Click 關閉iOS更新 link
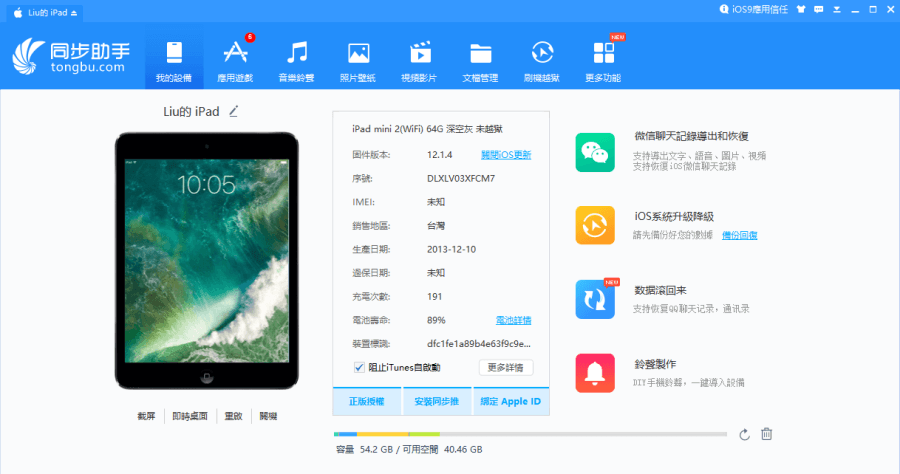This screenshot has width=900, height=474. click(x=506, y=155)
